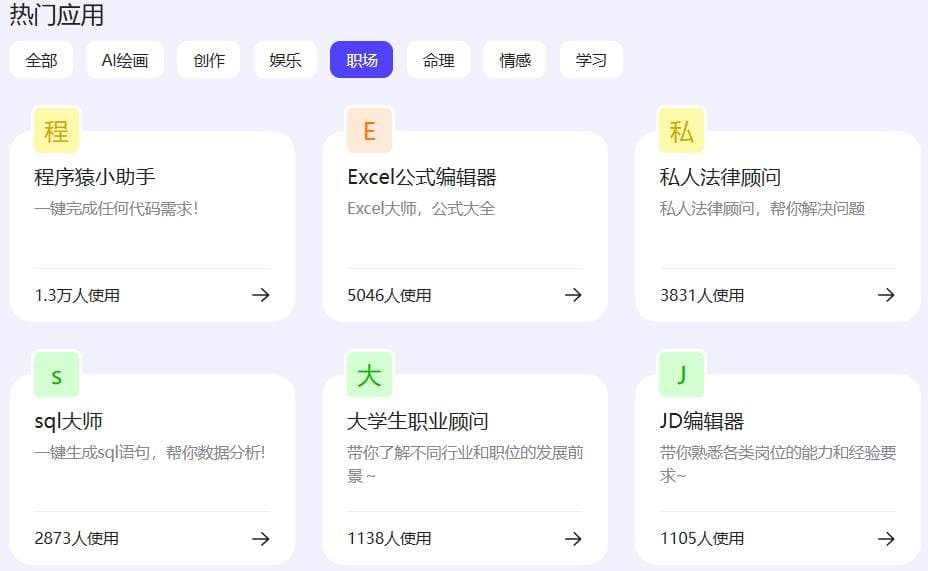The height and width of the screenshot is (571, 928).
Task: Click the orange E icon for Excel公式编辑器
Action: (x=369, y=131)
